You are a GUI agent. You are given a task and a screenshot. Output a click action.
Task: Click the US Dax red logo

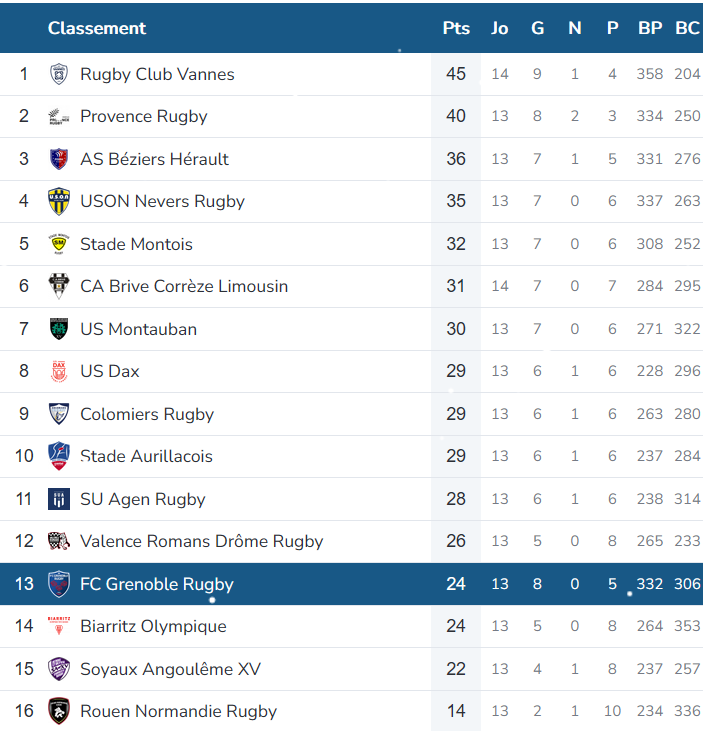(59, 372)
